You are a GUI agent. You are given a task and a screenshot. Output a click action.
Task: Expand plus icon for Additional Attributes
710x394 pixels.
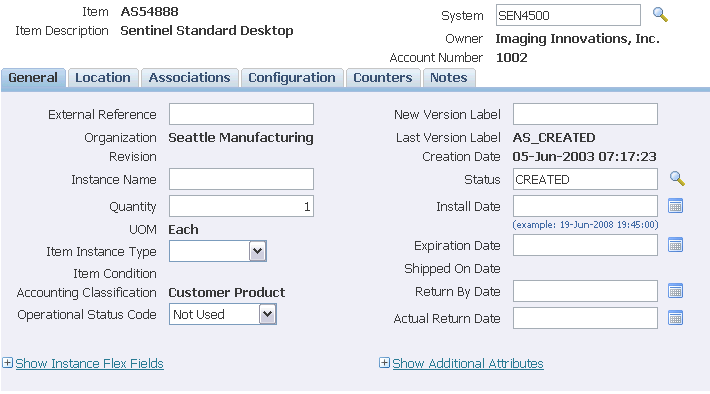coord(384,363)
